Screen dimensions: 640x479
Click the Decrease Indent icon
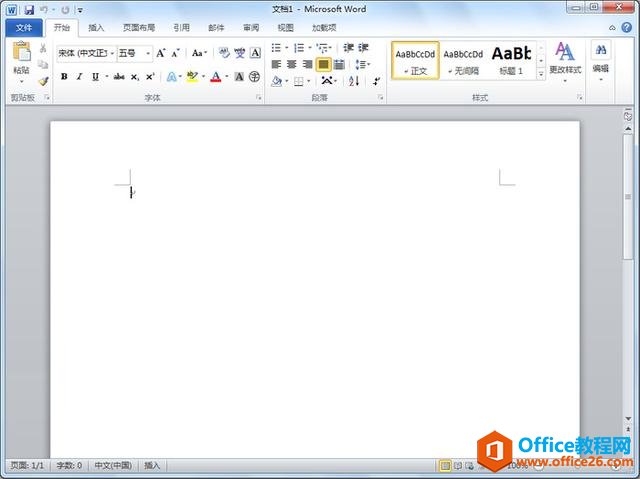pos(348,48)
